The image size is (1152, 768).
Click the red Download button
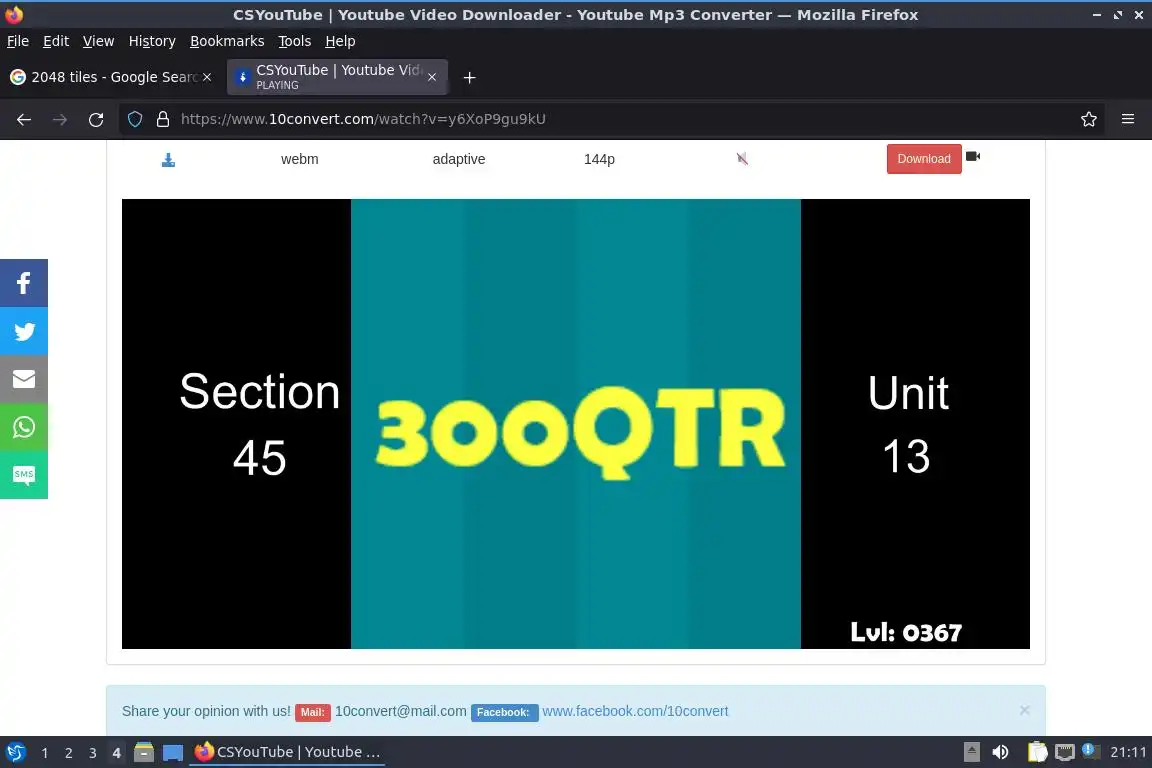point(924,159)
